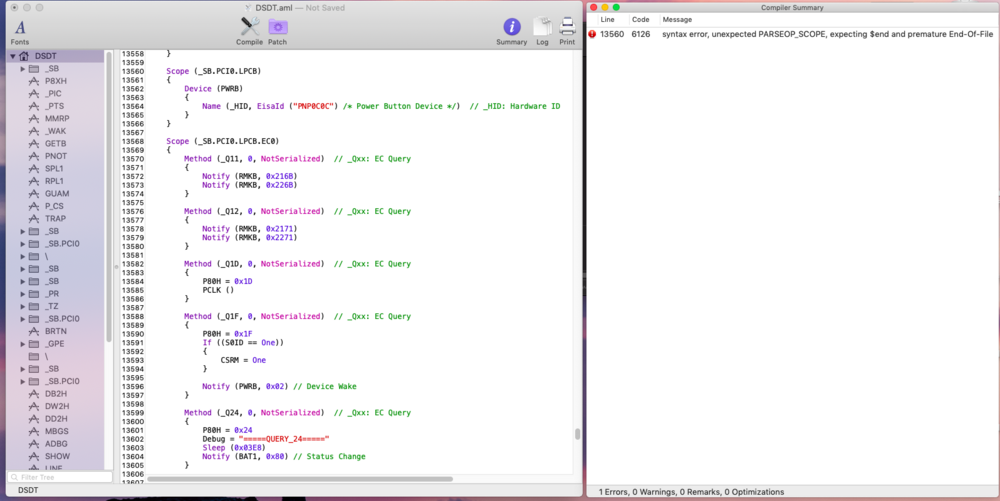The image size is (1000, 501).
Task: Click the code editor vertical scrollbar
Action: click(576, 434)
